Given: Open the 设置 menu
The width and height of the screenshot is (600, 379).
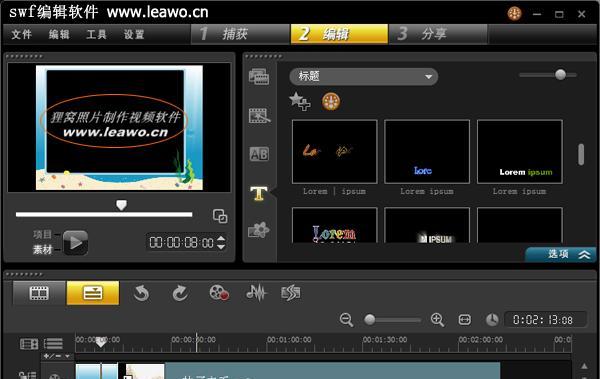Looking at the screenshot, I should click(134, 34).
